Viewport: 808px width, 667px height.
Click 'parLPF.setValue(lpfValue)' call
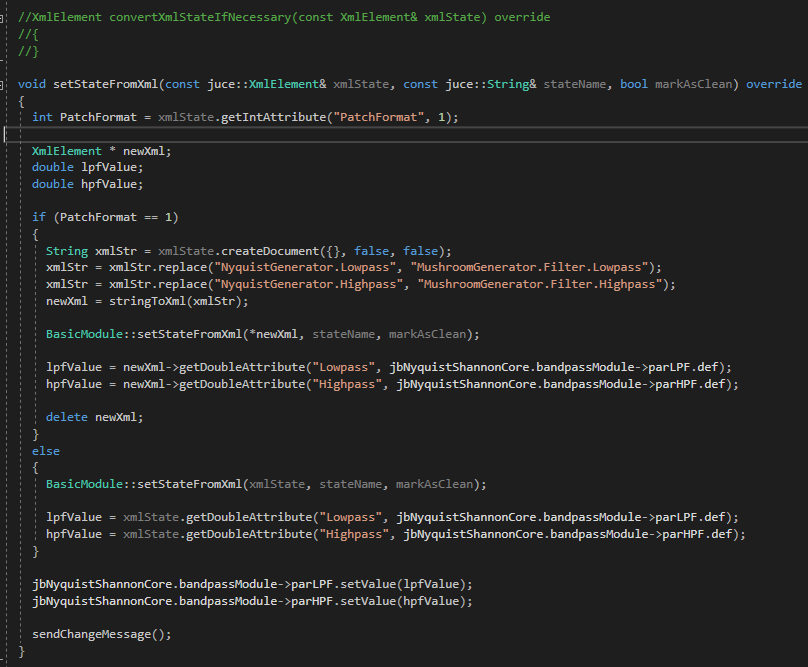[379, 584]
